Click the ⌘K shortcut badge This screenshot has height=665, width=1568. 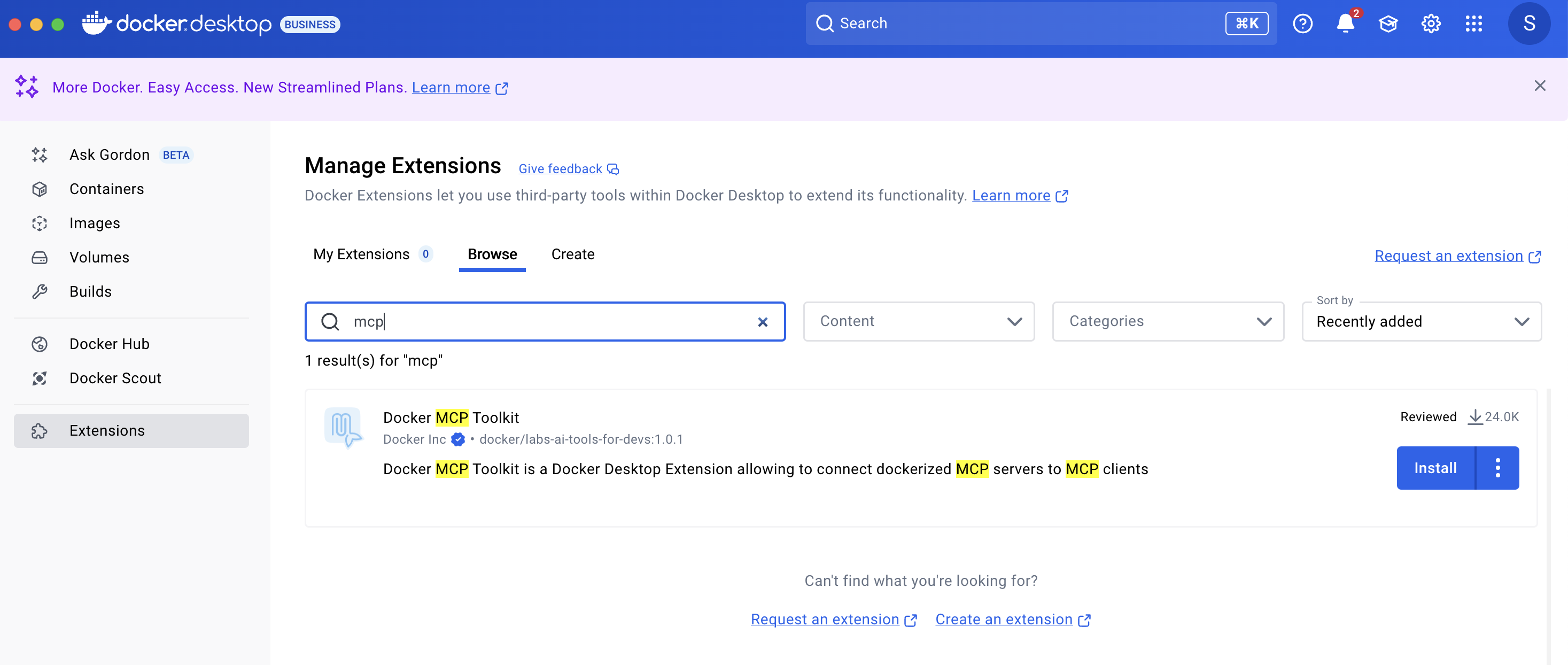pos(1247,24)
